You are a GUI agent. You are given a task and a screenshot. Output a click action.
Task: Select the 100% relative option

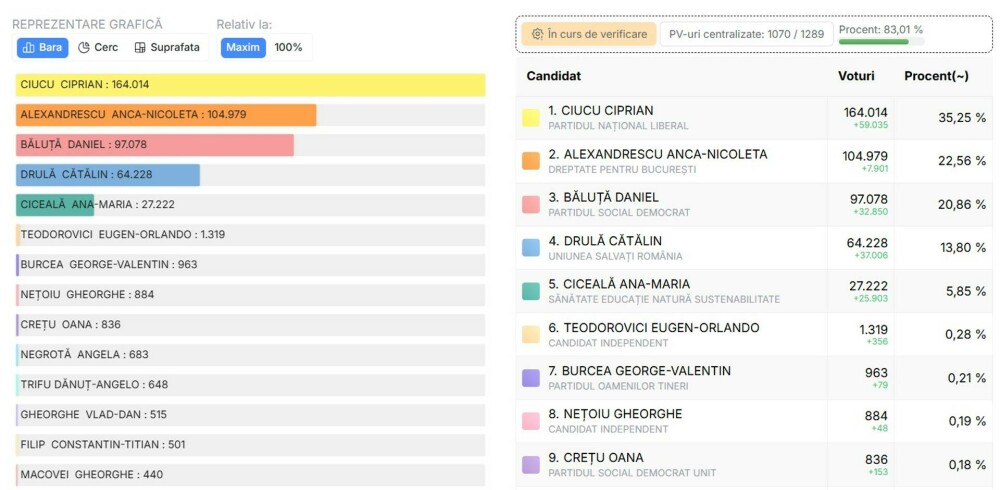coord(288,47)
